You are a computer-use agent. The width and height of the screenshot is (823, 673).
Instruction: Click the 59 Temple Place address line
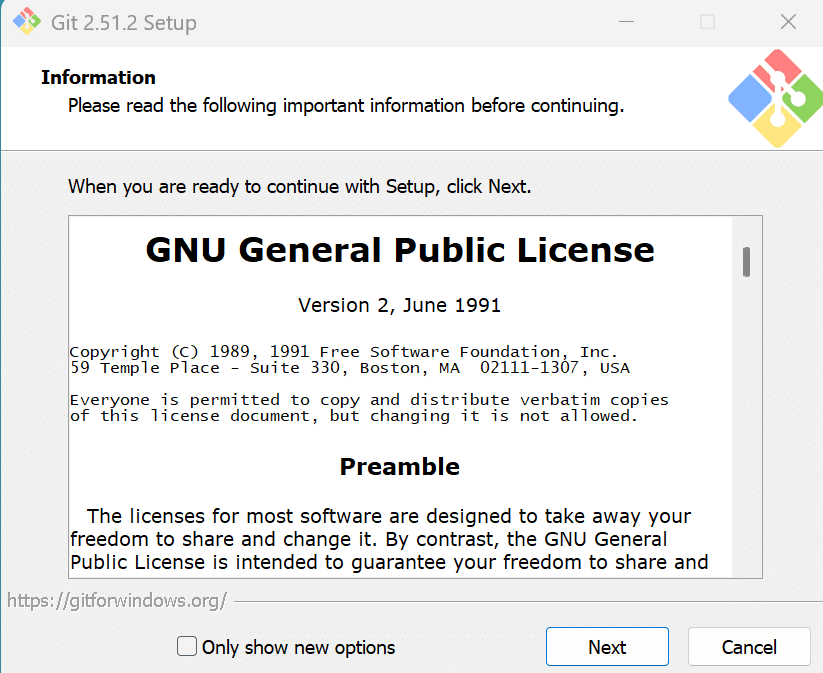[x=350, y=367]
